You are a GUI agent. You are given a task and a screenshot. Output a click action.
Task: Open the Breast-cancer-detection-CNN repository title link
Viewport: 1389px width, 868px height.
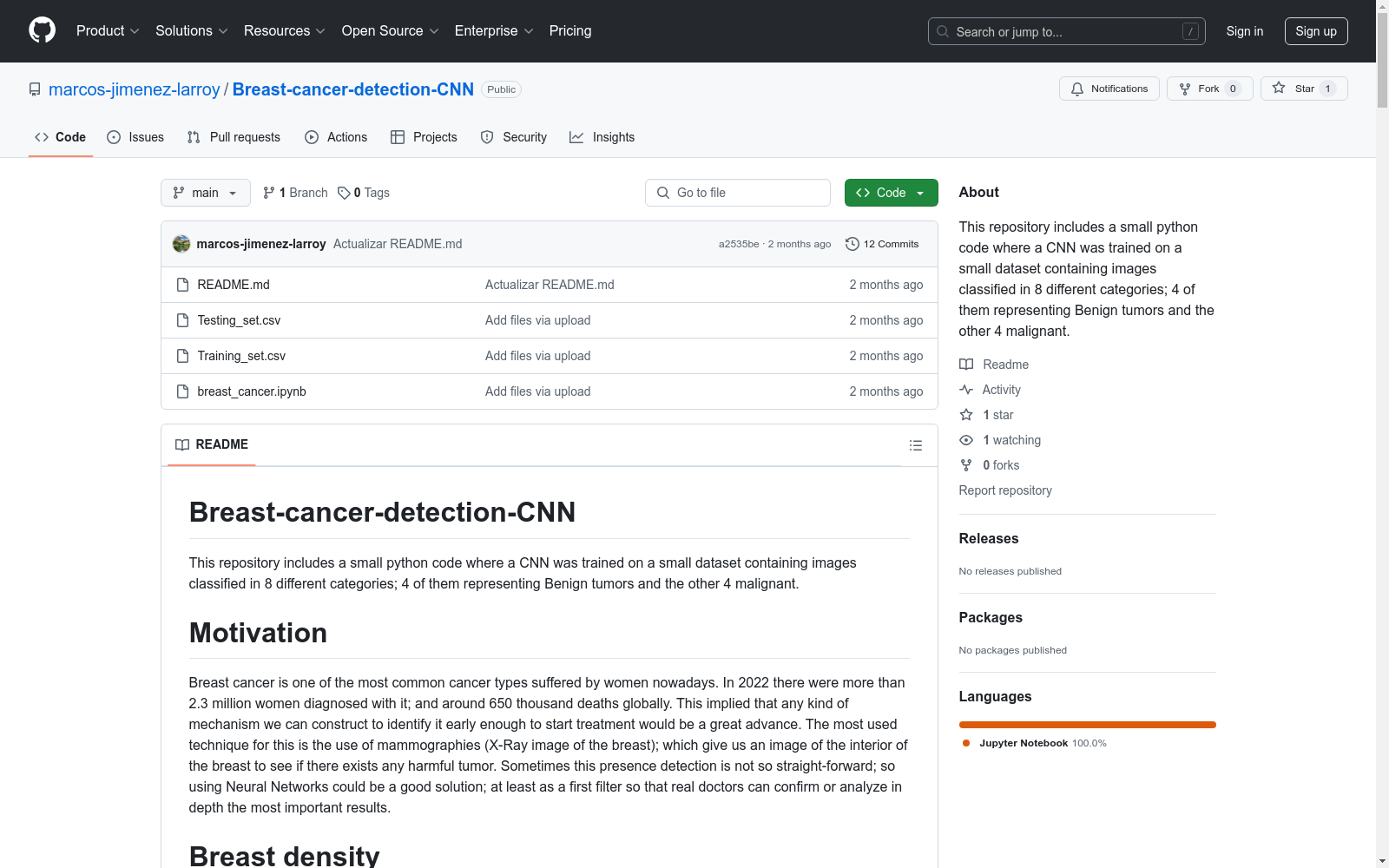(x=353, y=89)
